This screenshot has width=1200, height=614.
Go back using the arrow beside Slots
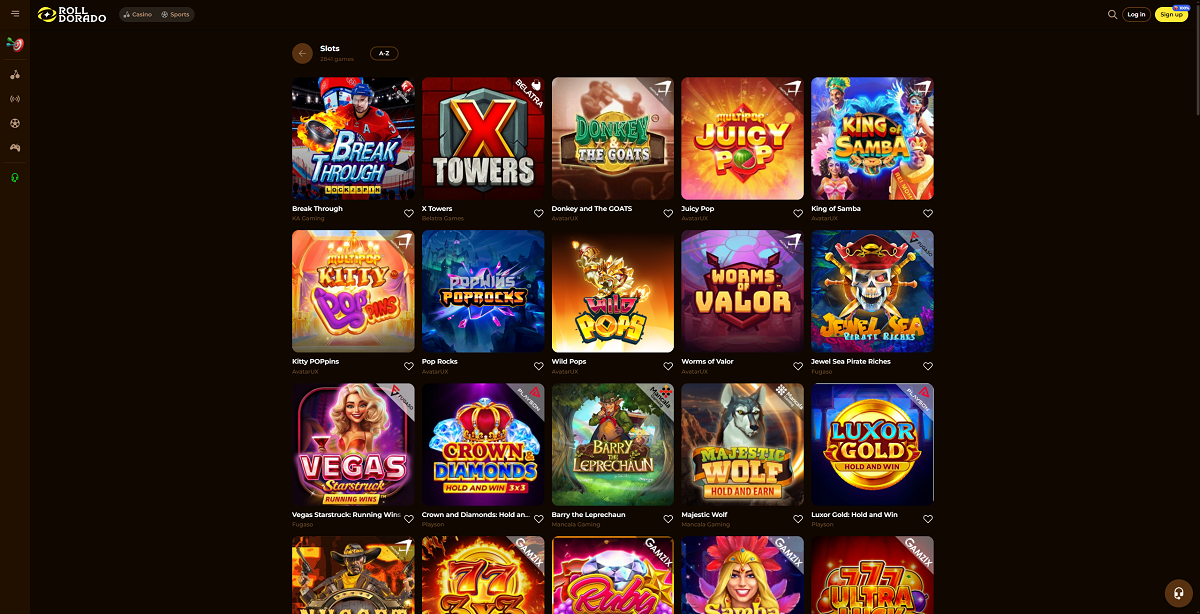coord(302,53)
